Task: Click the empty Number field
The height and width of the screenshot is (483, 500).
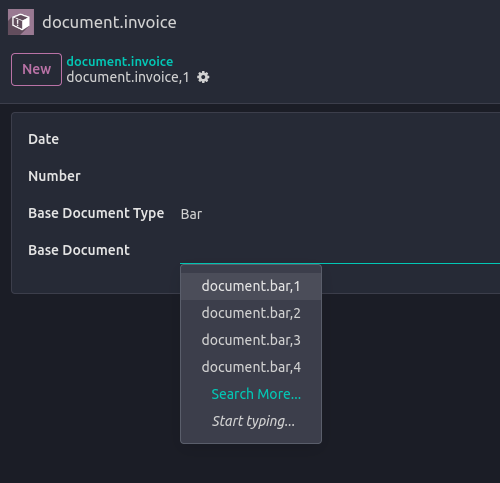Action: tap(340, 176)
